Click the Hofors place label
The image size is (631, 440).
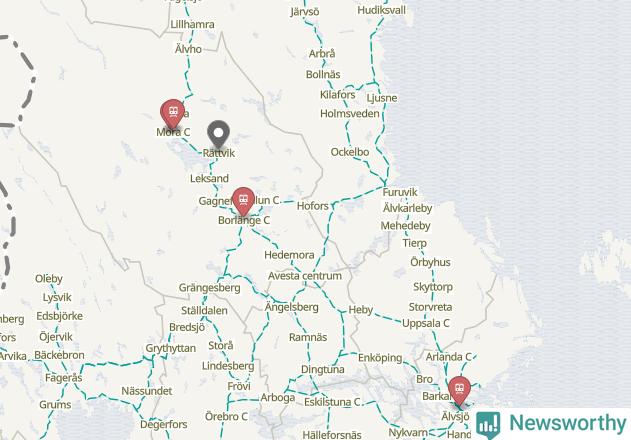click(x=313, y=206)
